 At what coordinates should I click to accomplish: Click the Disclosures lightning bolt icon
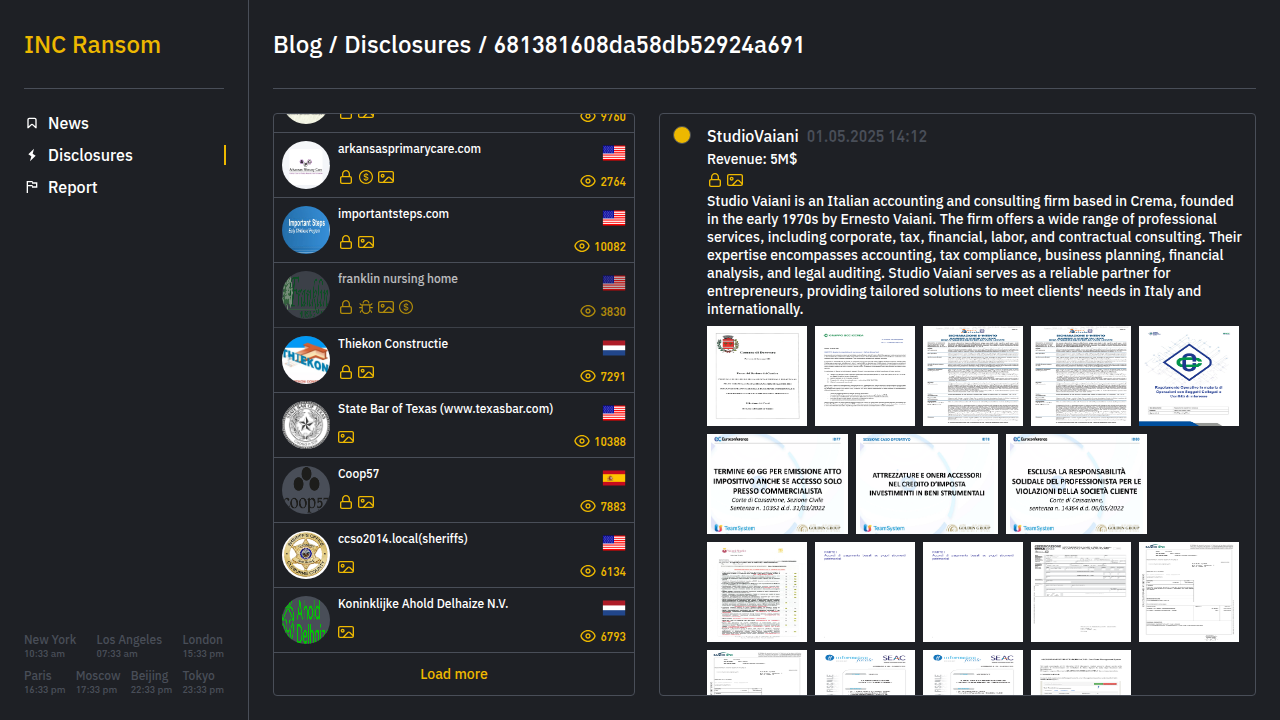pyautogui.click(x=32, y=155)
